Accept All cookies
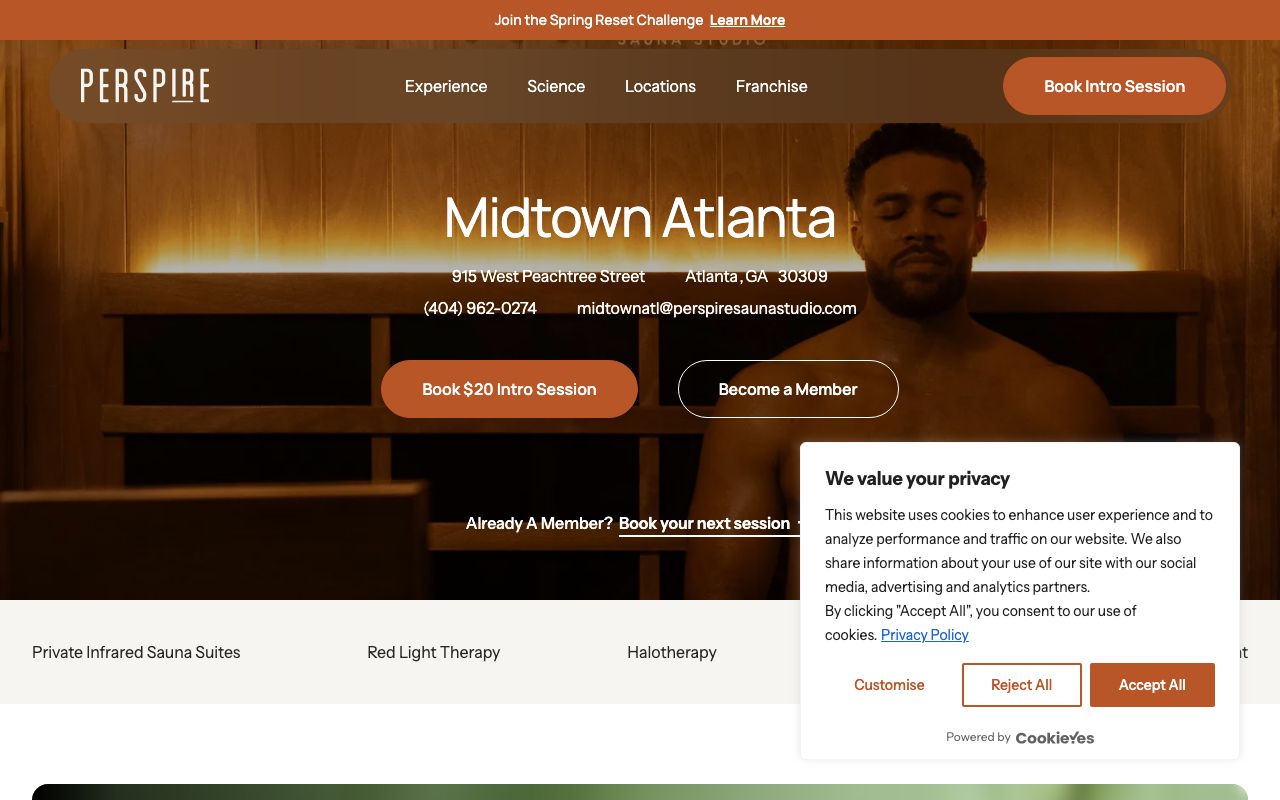This screenshot has height=800, width=1280. coord(1152,685)
